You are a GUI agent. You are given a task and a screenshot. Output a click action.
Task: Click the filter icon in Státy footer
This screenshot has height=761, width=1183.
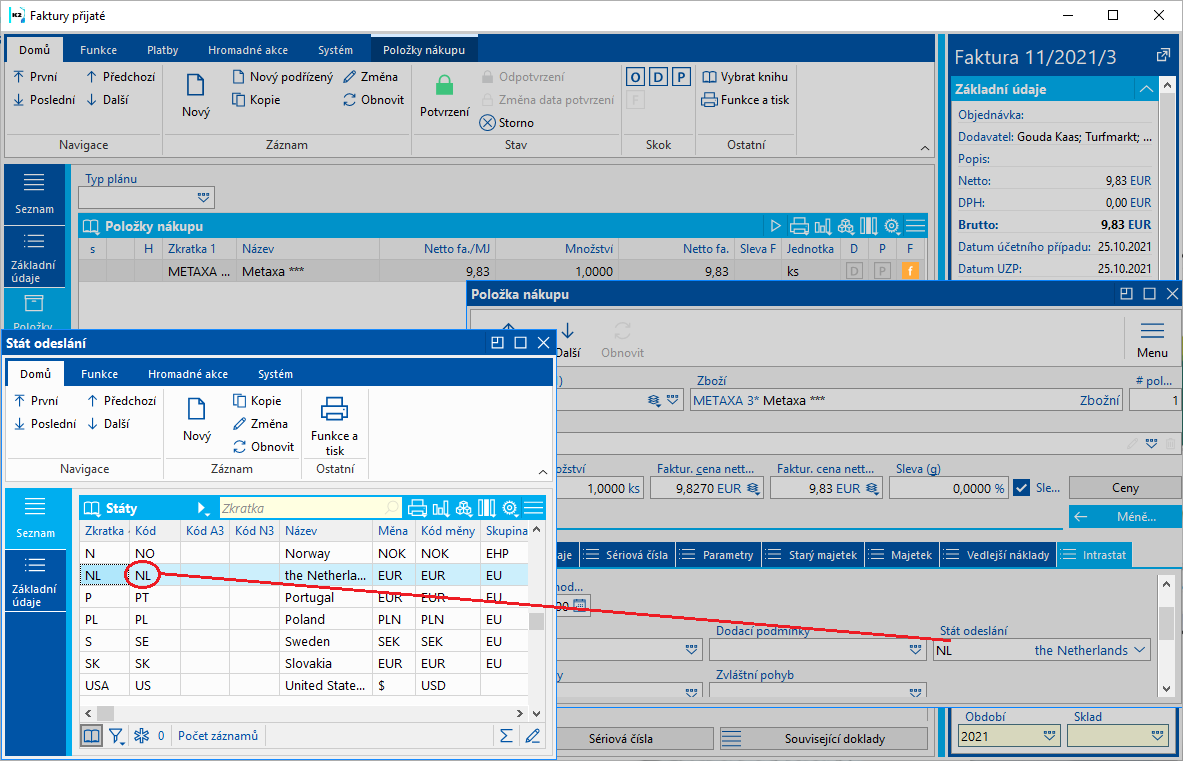point(116,736)
